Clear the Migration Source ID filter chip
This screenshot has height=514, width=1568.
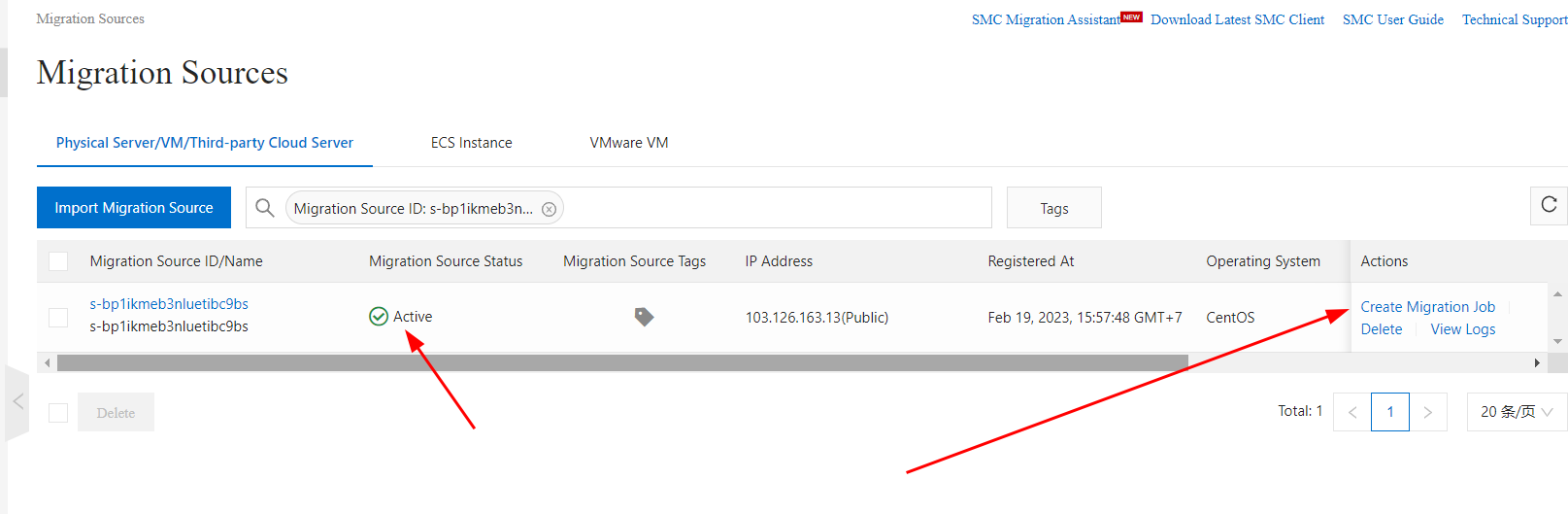[x=549, y=209]
